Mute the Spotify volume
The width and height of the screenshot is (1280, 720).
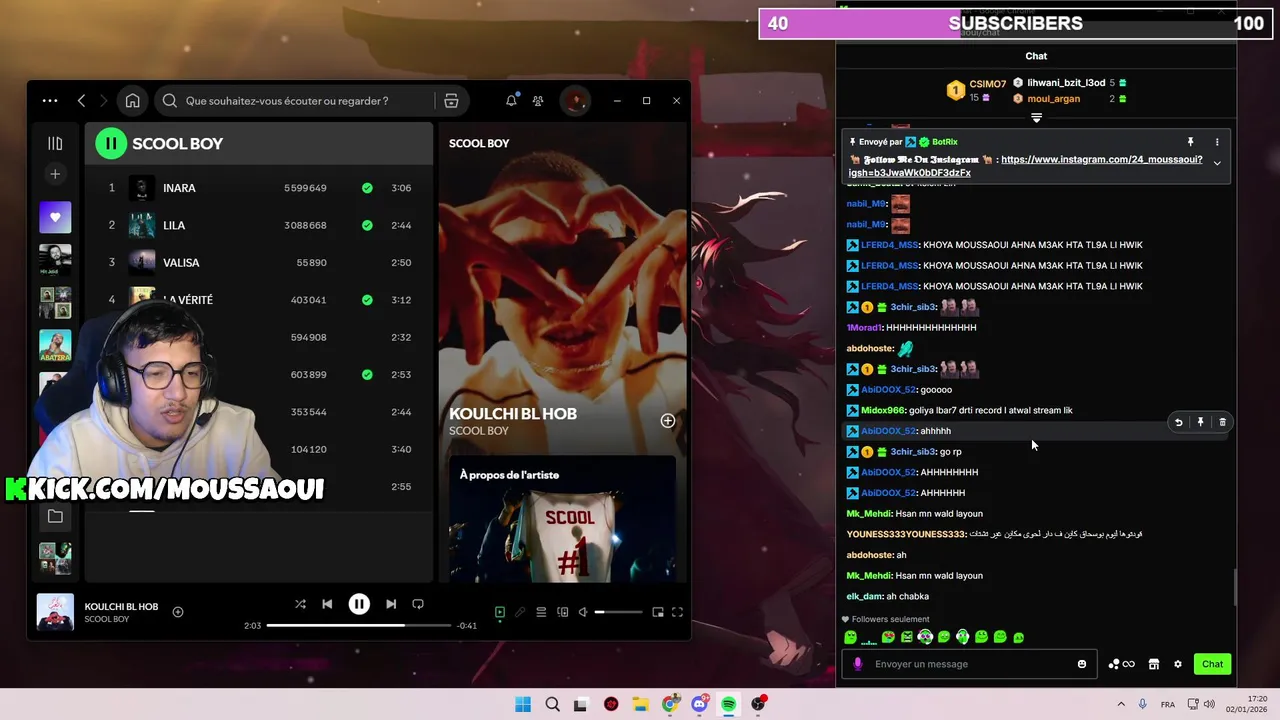tap(583, 612)
